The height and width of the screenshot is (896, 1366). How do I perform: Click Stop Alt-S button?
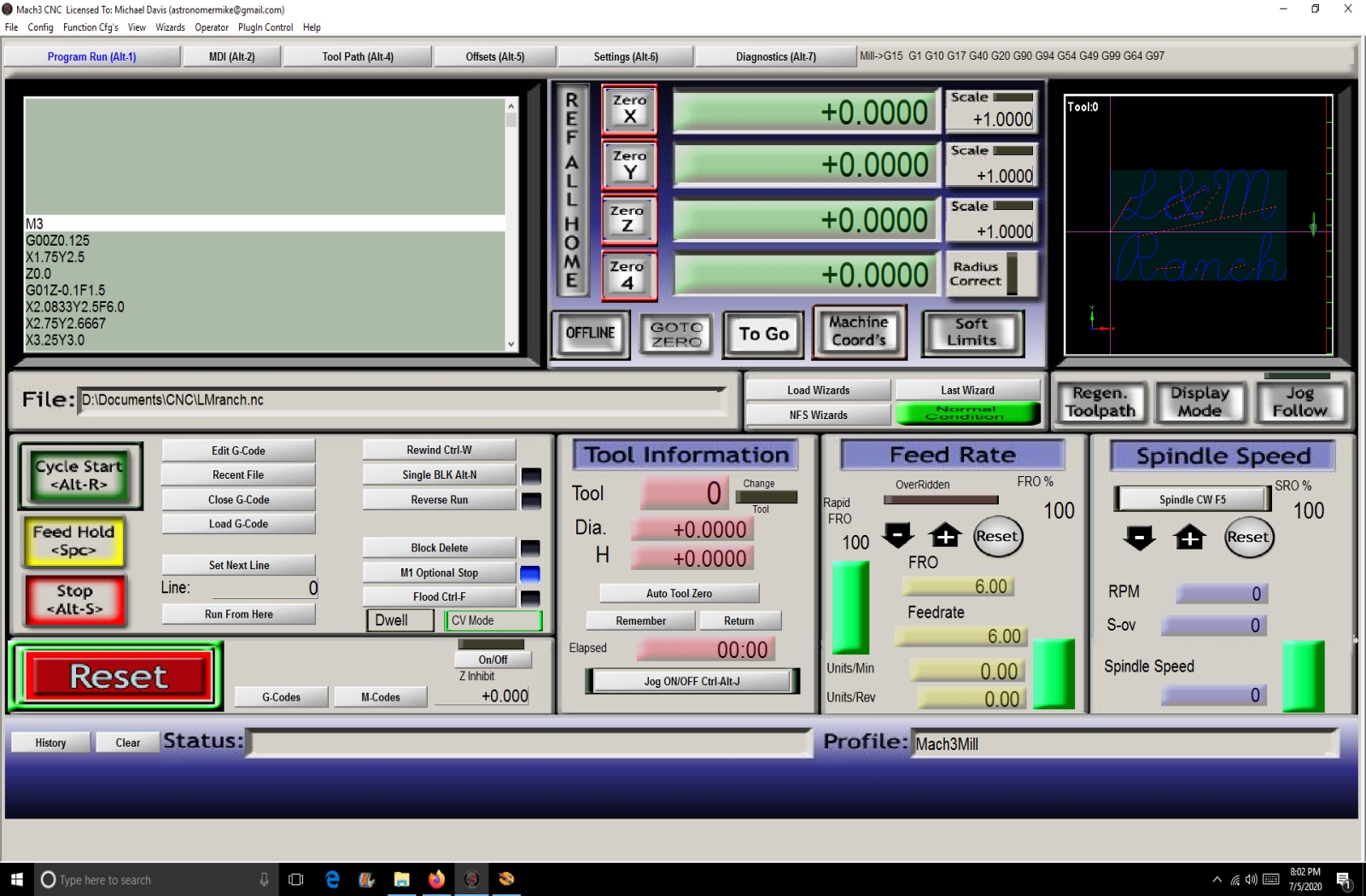coord(75,600)
